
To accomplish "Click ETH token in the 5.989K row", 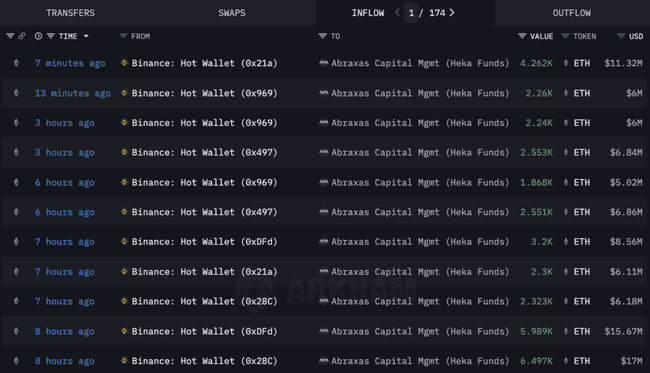I will pos(582,332).
